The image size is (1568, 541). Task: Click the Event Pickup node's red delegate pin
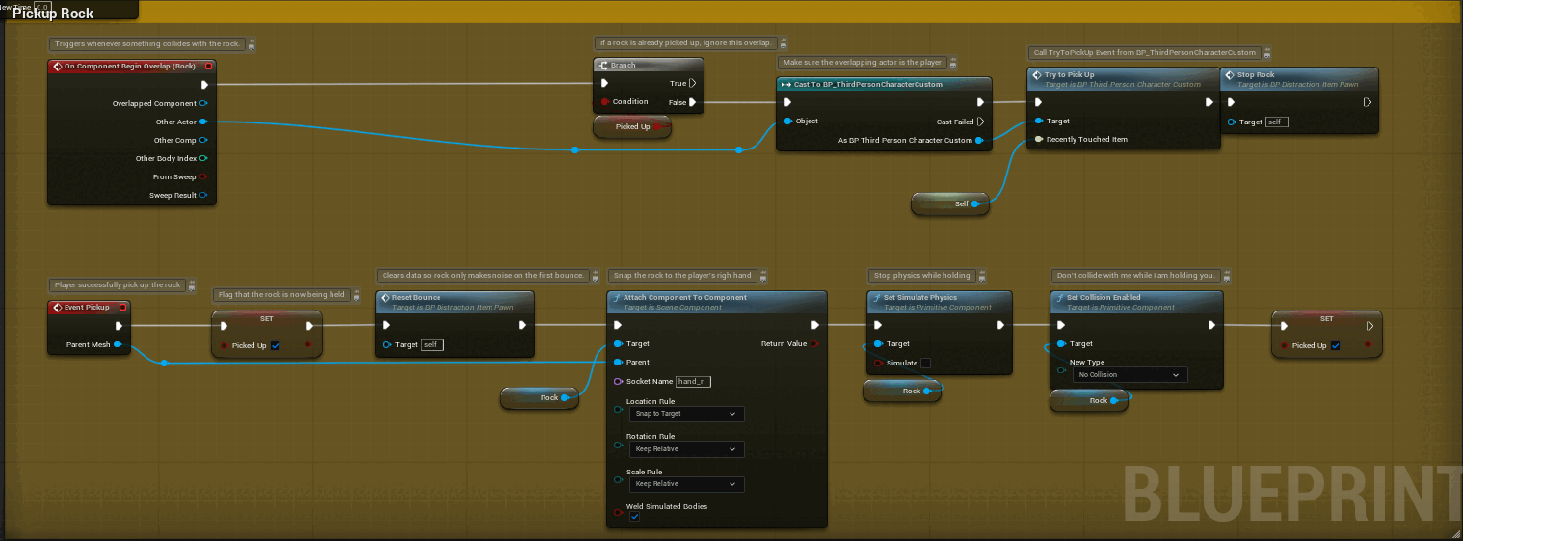click(122, 308)
